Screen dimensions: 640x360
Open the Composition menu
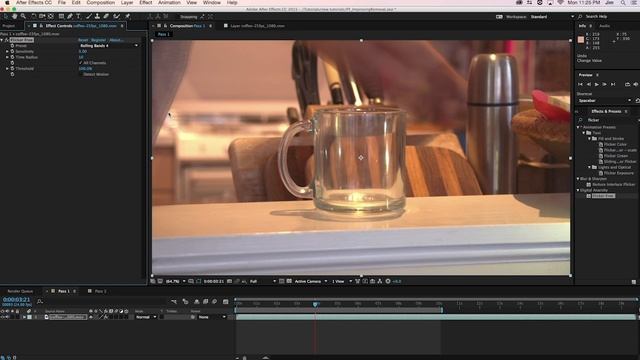pyautogui.click(x=100, y=2)
